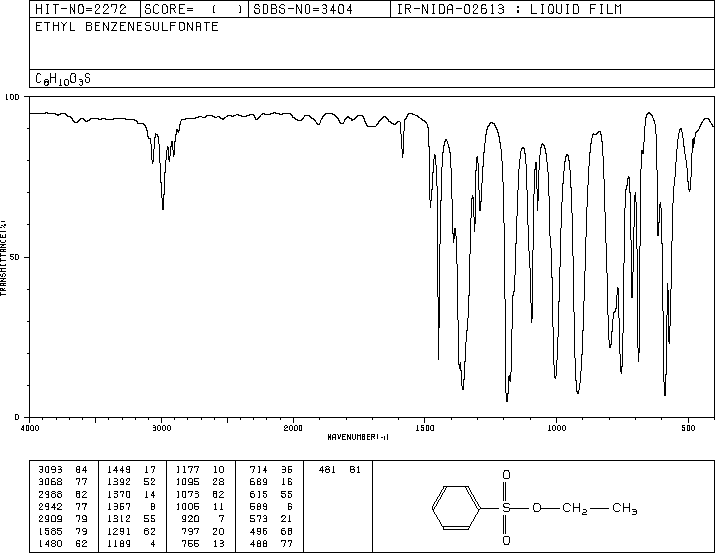Click transmittance value 84 beside 3093
The image size is (715, 553).
coord(81,470)
